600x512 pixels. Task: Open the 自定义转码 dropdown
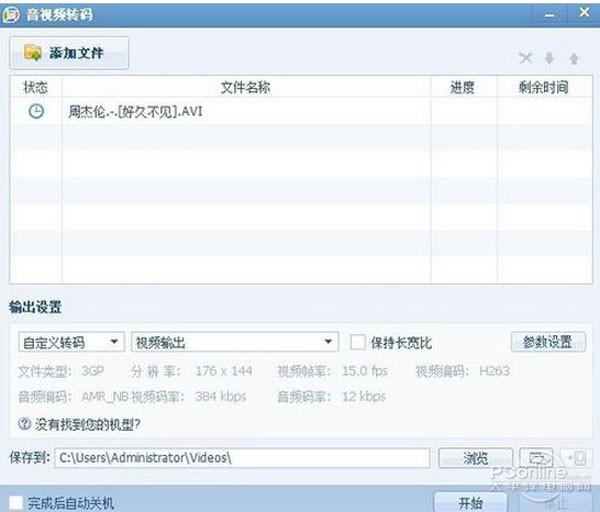[71, 342]
